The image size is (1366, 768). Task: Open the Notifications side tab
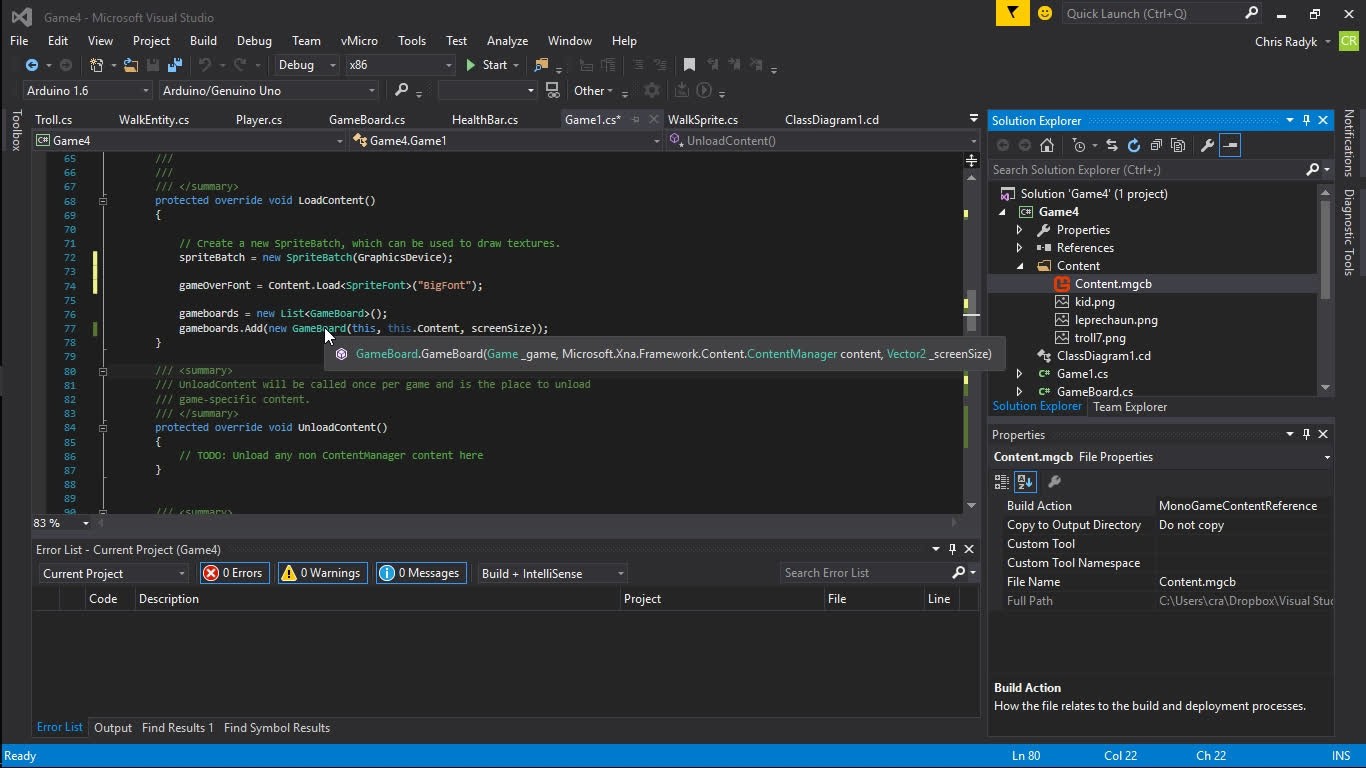tap(1349, 142)
